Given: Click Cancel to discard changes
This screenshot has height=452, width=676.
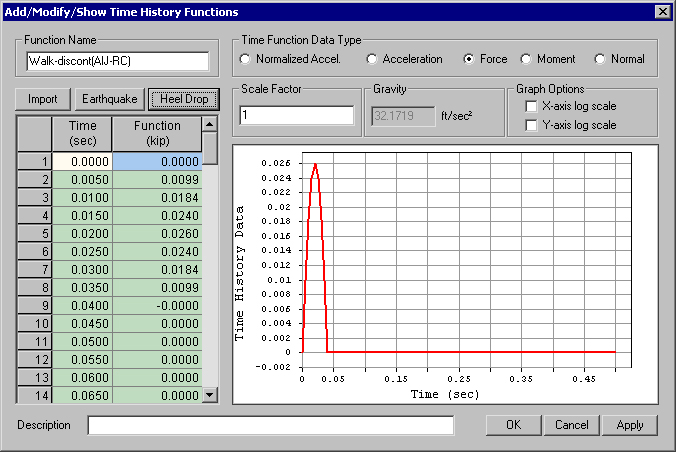Looking at the screenshot, I should point(571,425).
